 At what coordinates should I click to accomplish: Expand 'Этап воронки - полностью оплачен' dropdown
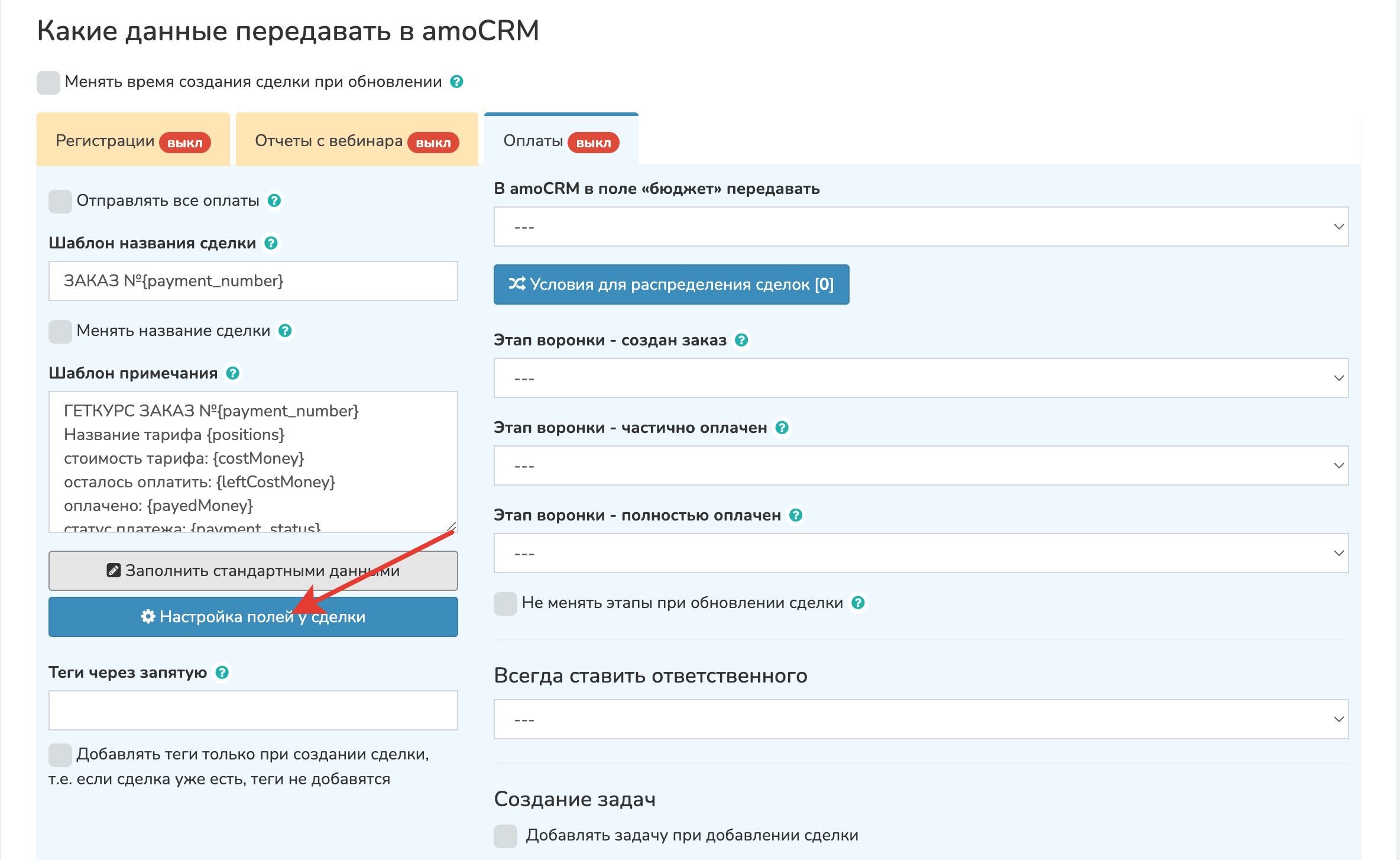tap(921, 553)
